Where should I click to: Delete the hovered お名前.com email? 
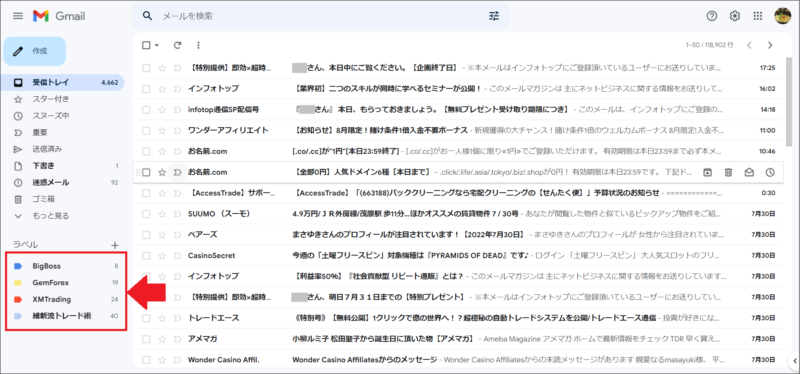[729, 172]
